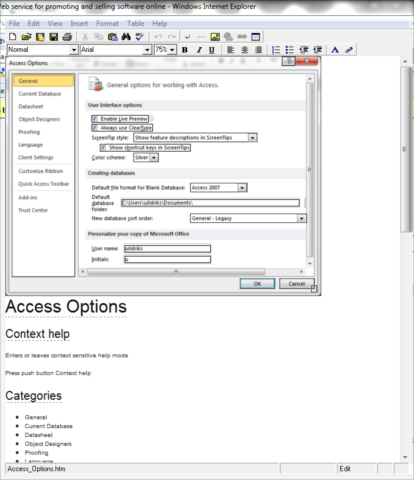The width and height of the screenshot is (414, 480).
Task: Open the Edit menu
Action: click(33, 24)
